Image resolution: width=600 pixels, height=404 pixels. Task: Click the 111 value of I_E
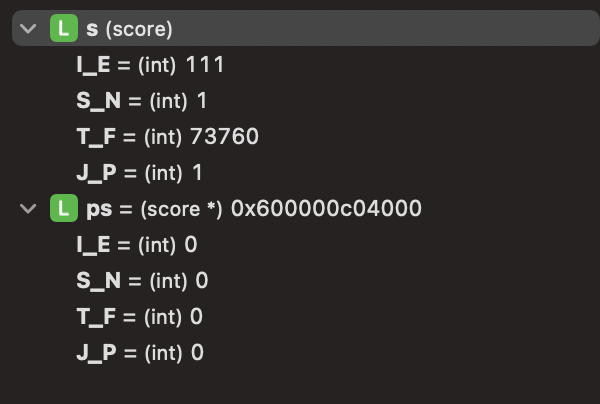click(205, 64)
